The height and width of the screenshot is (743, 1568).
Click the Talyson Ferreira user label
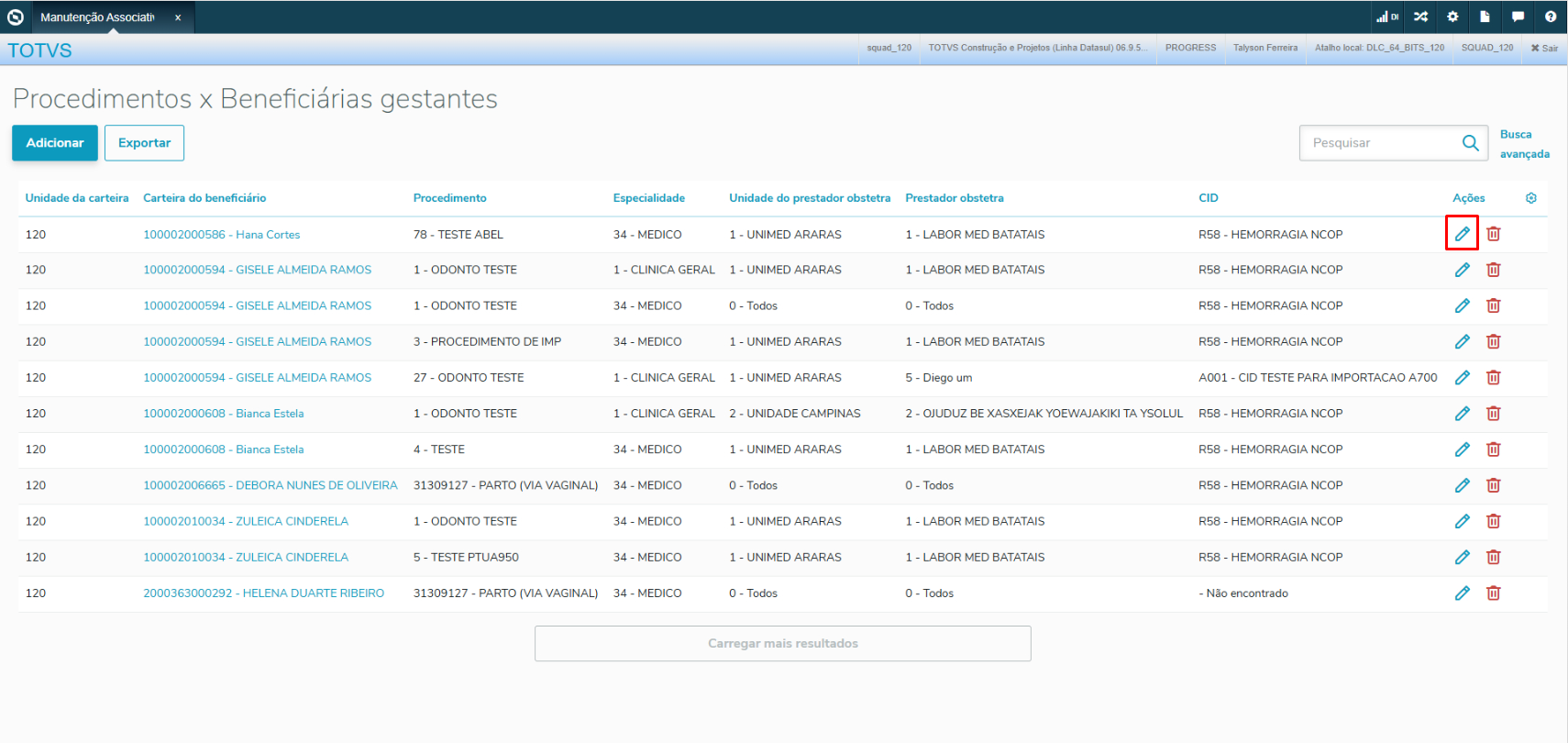(1265, 48)
